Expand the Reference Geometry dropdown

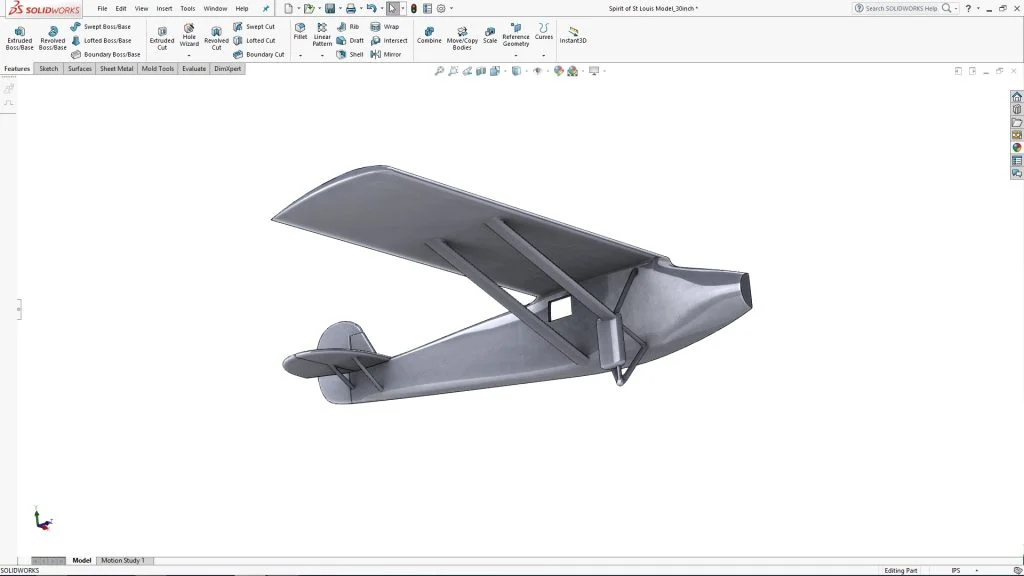click(x=516, y=56)
